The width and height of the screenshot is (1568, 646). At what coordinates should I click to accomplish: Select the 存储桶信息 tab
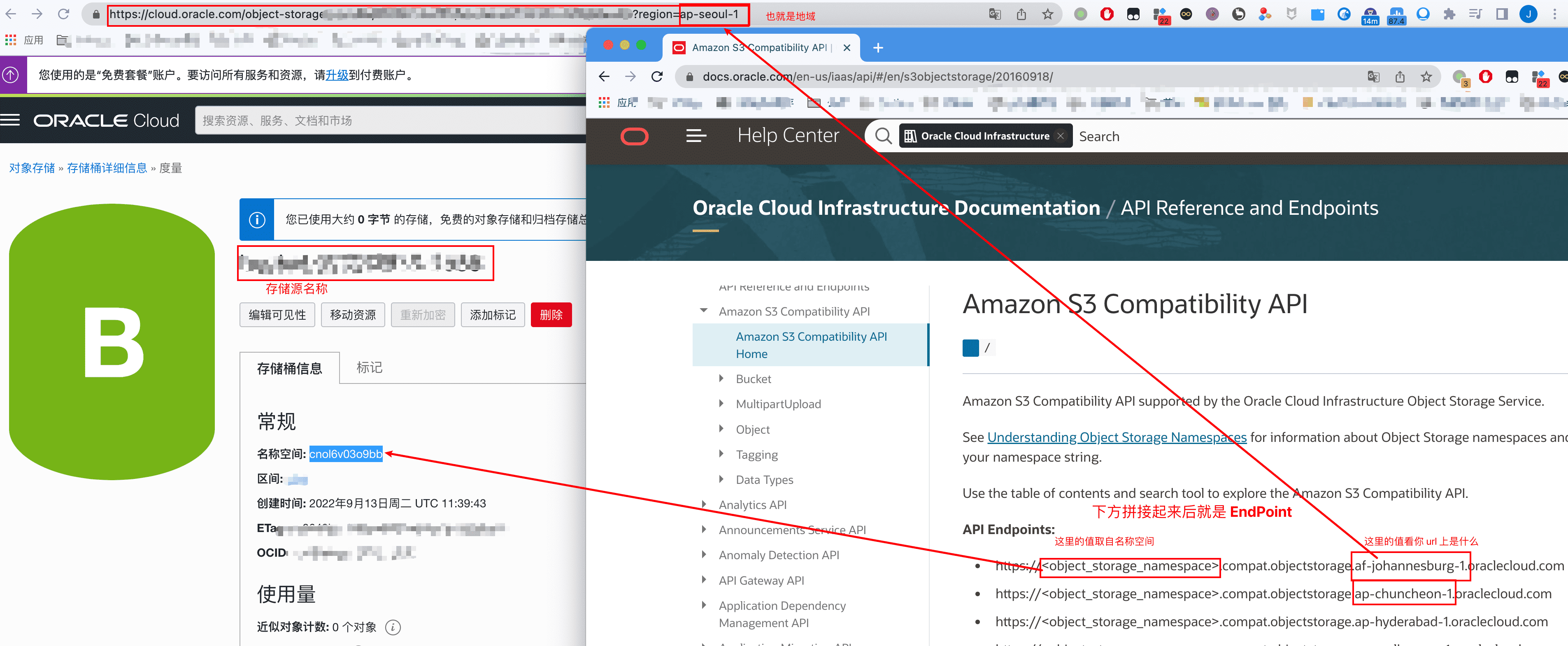(289, 369)
